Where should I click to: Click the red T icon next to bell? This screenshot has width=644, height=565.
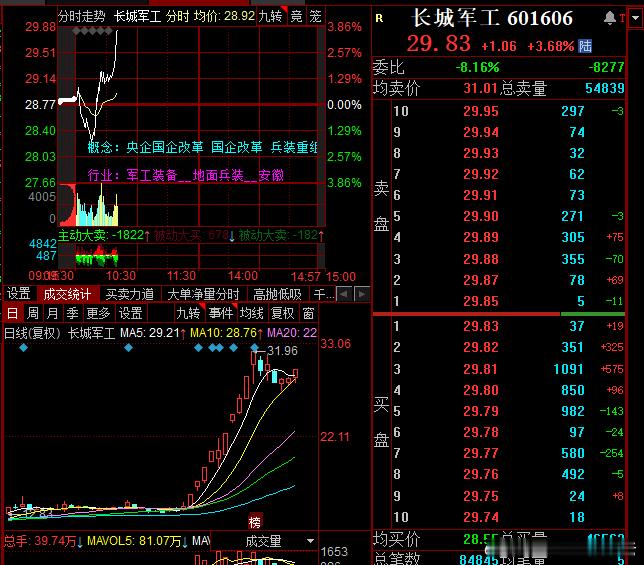[622, 18]
